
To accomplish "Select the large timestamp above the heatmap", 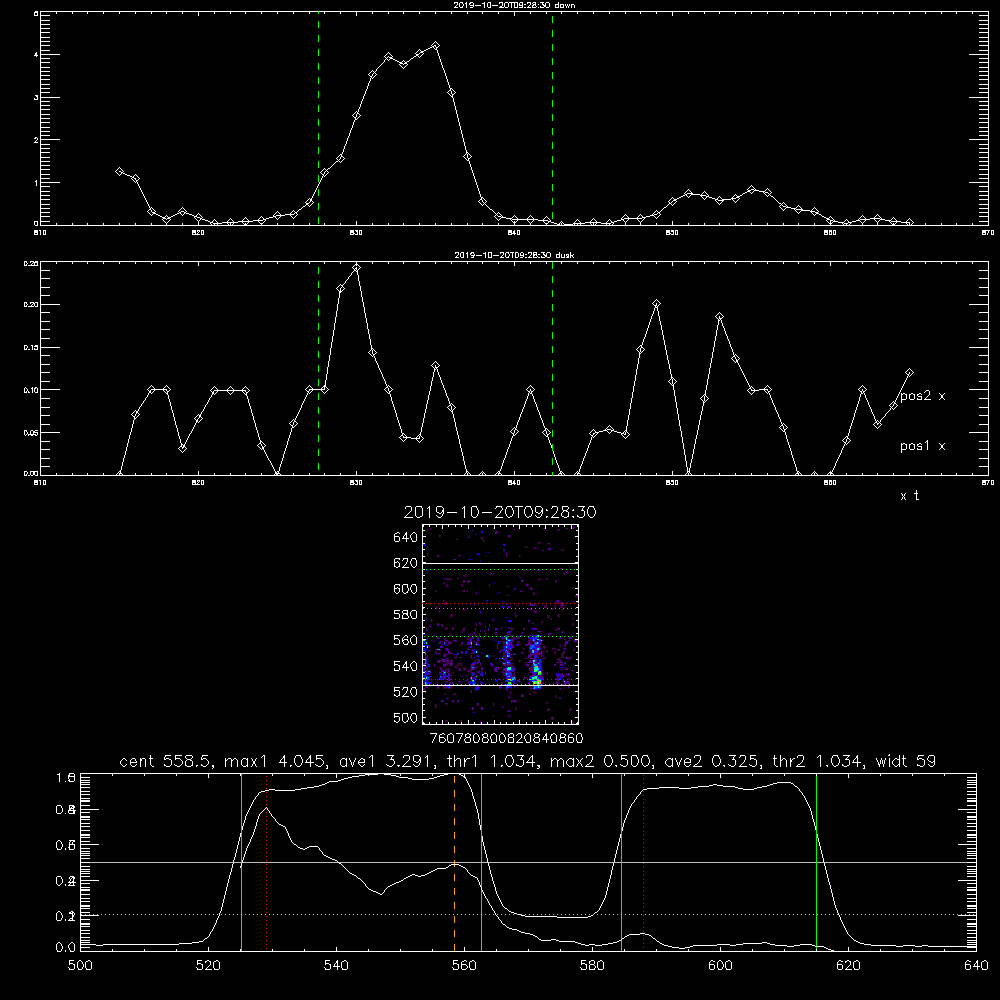I will 500,513.
